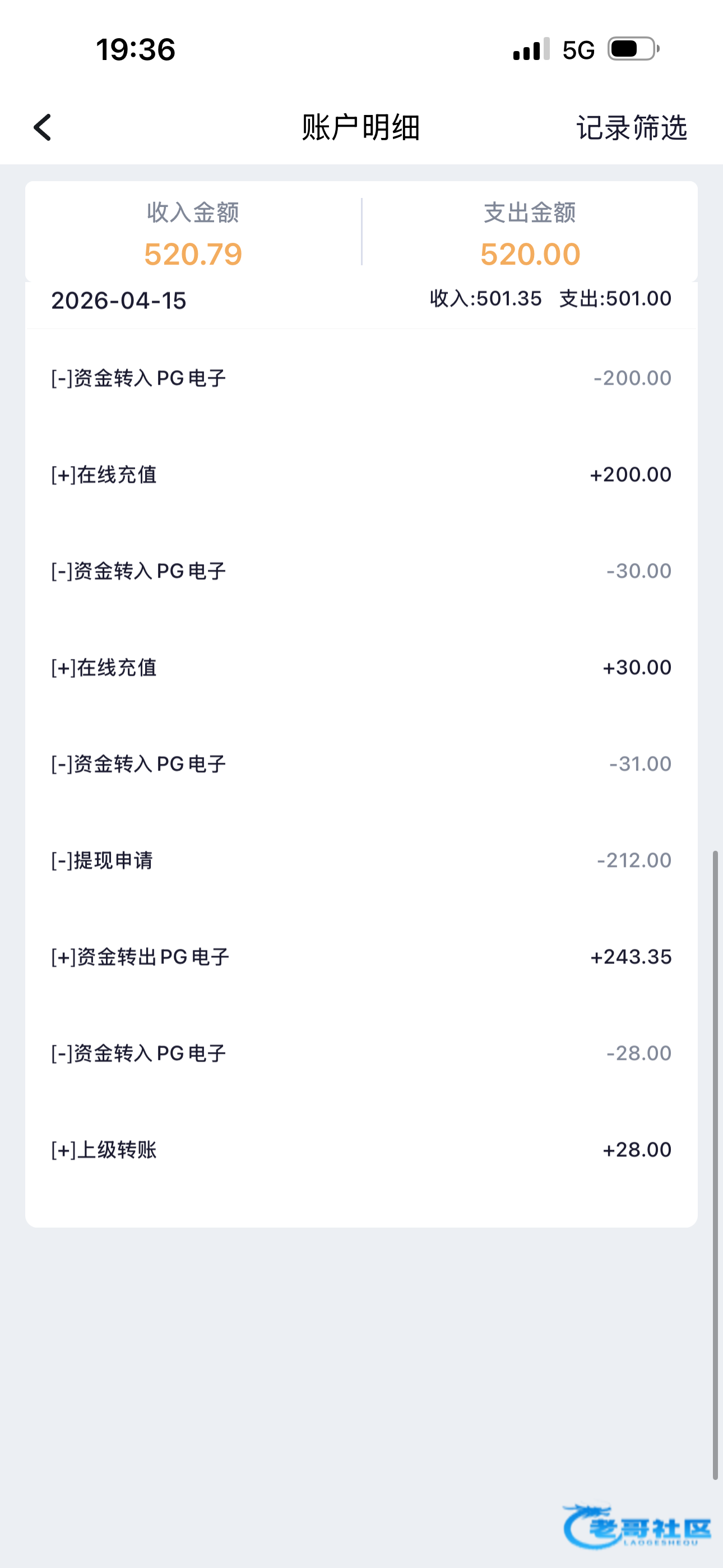Select the 支出金额 520.00 summary
Screen dimensions: 723x1568
click(x=530, y=233)
